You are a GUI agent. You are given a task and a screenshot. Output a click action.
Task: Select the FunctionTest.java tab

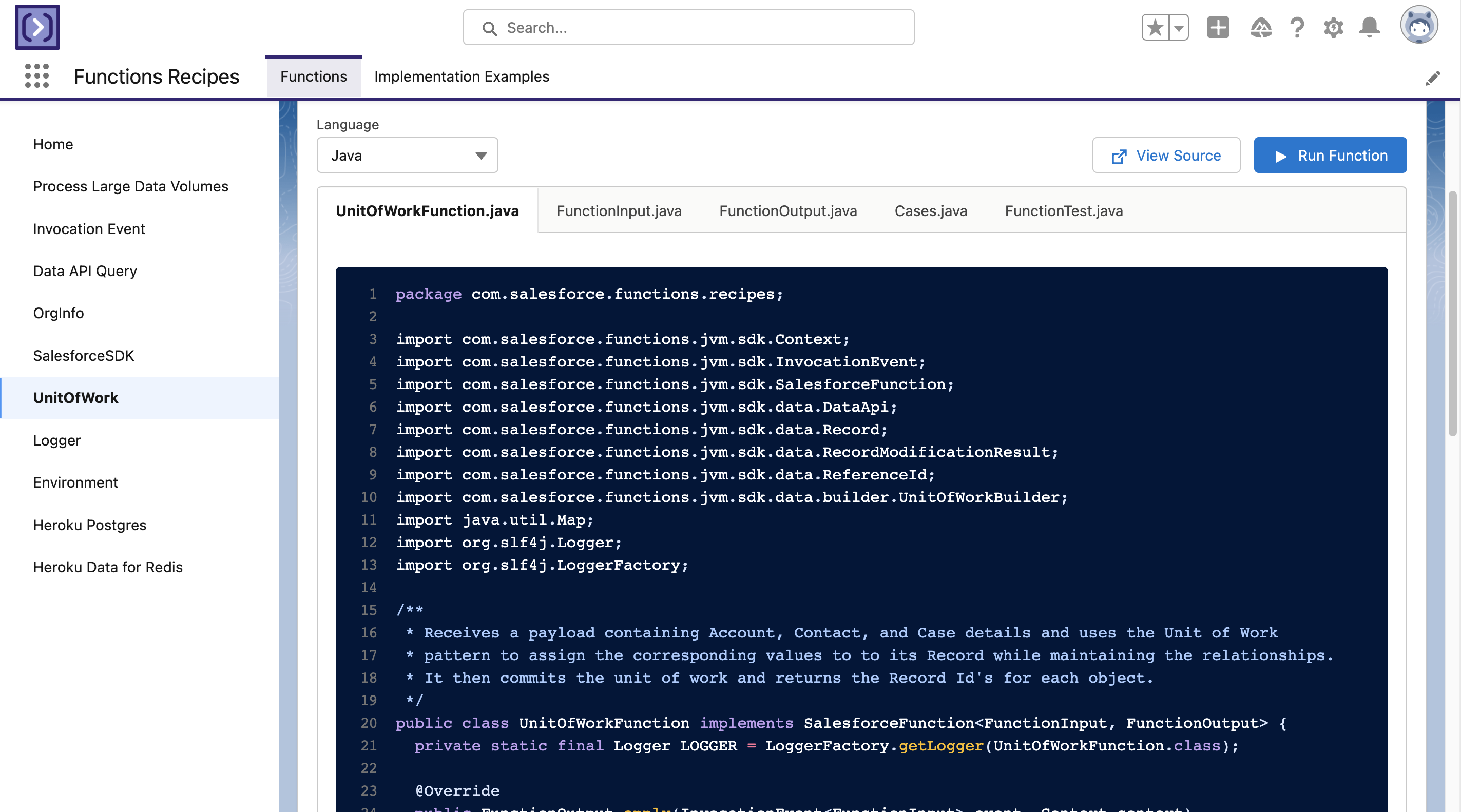(x=1064, y=210)
